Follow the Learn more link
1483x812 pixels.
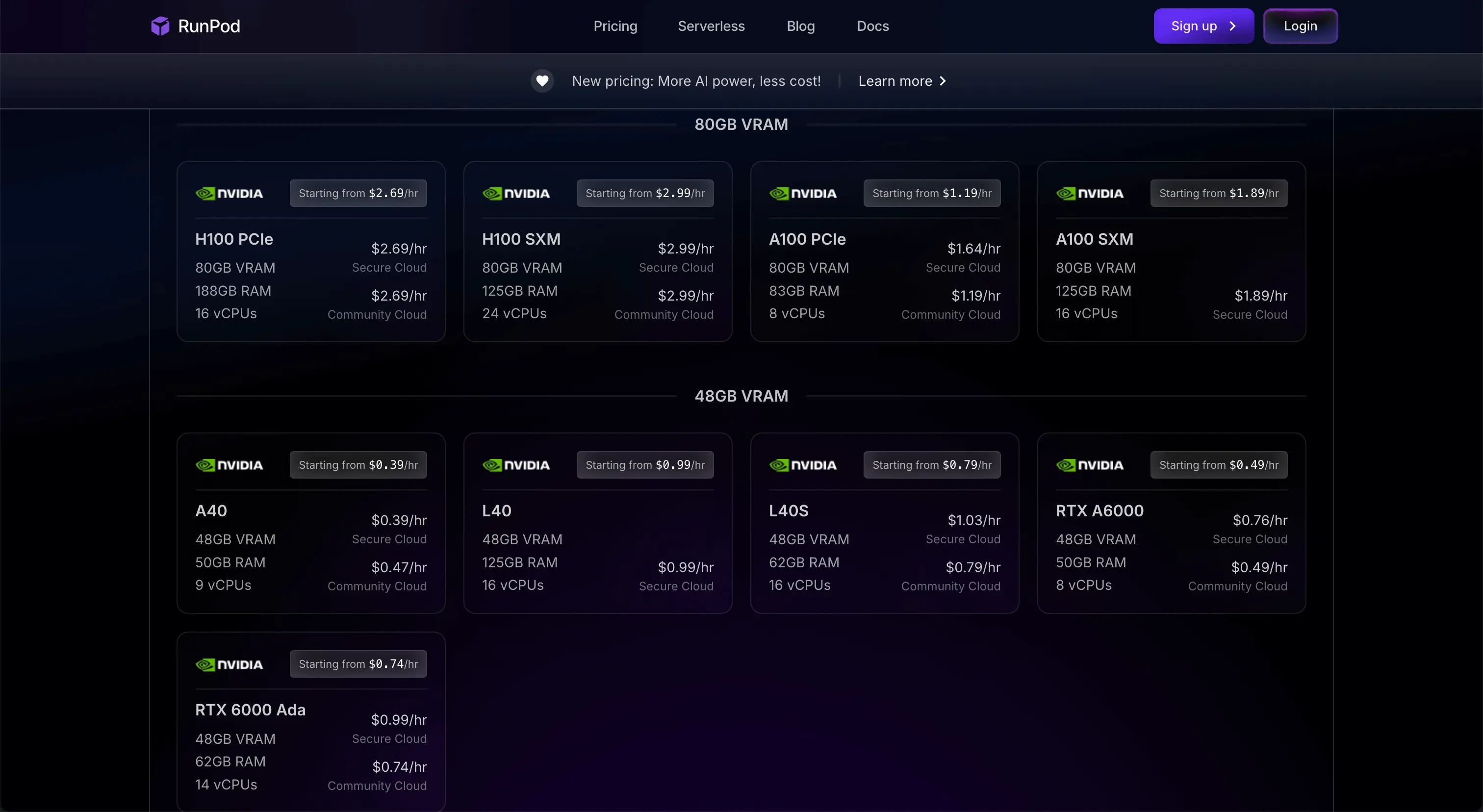pyautogui.click(x=895, y=81)
